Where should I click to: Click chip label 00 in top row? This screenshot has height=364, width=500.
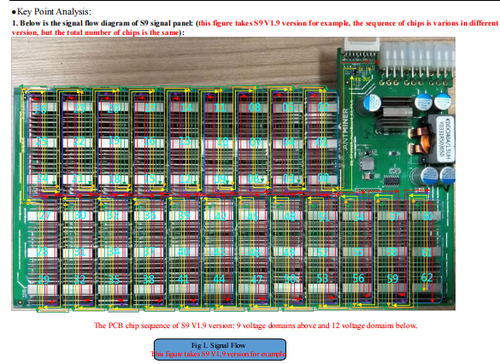pos(323,178)
